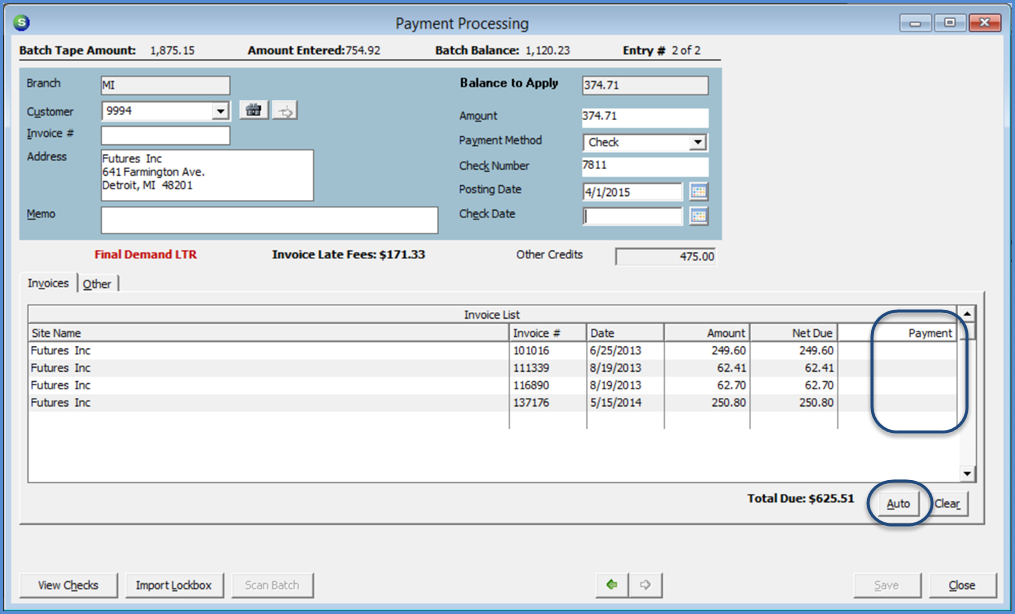1015x614 pixels.
Task: Open the Check Date calendar picker
Action: coord(698,215)
